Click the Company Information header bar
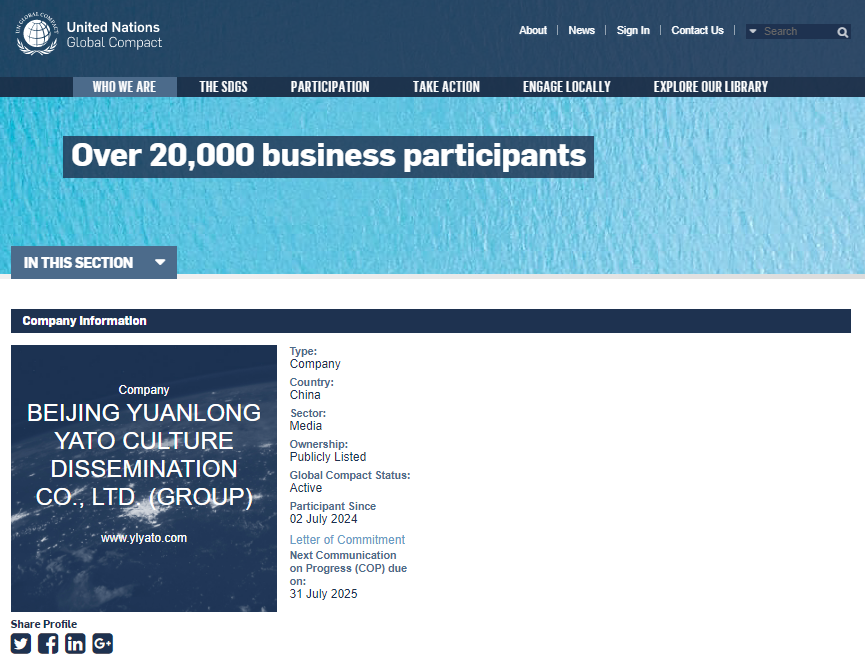The image size is (865, 666). 431,321
